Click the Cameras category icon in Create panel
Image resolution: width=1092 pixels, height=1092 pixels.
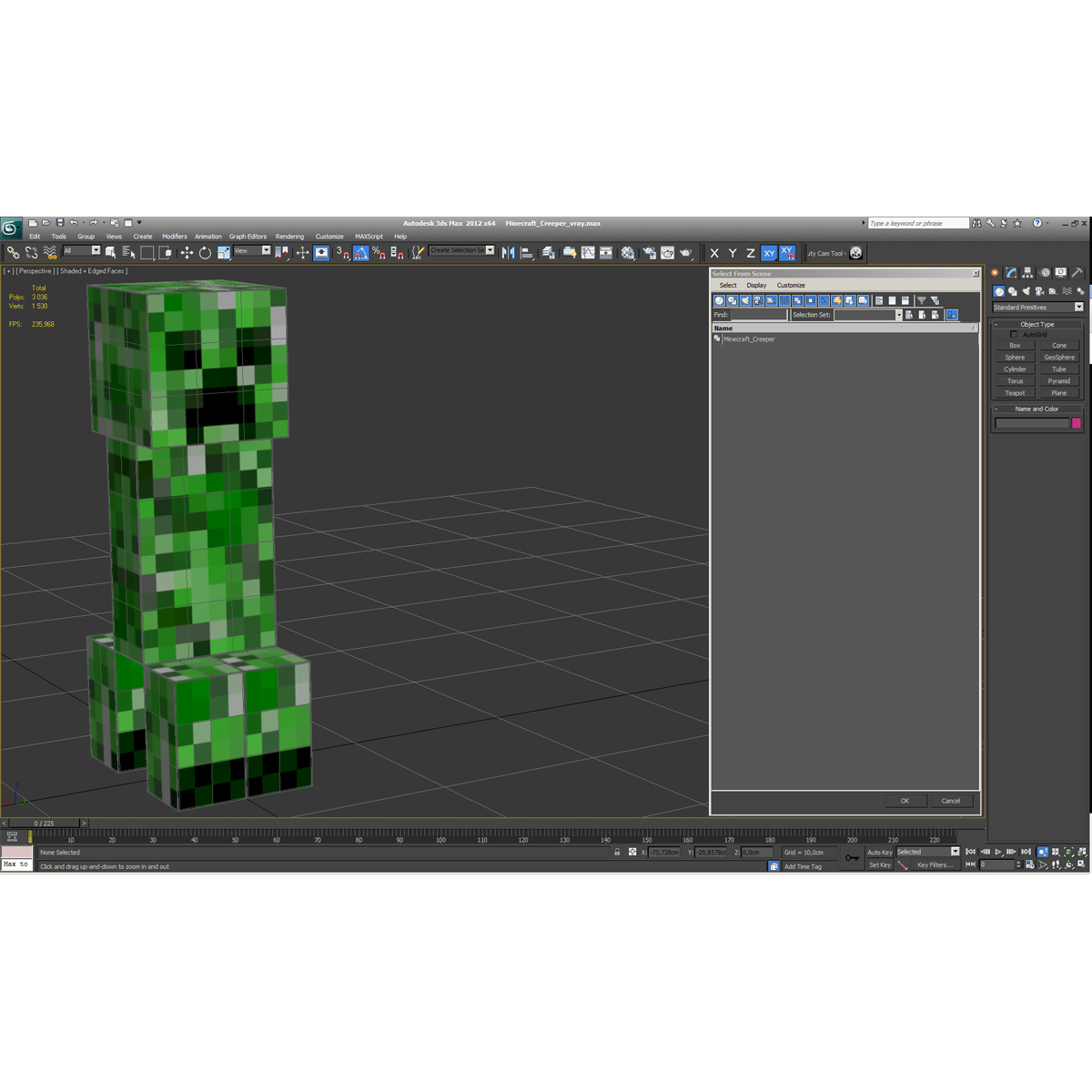[1040, 291]
